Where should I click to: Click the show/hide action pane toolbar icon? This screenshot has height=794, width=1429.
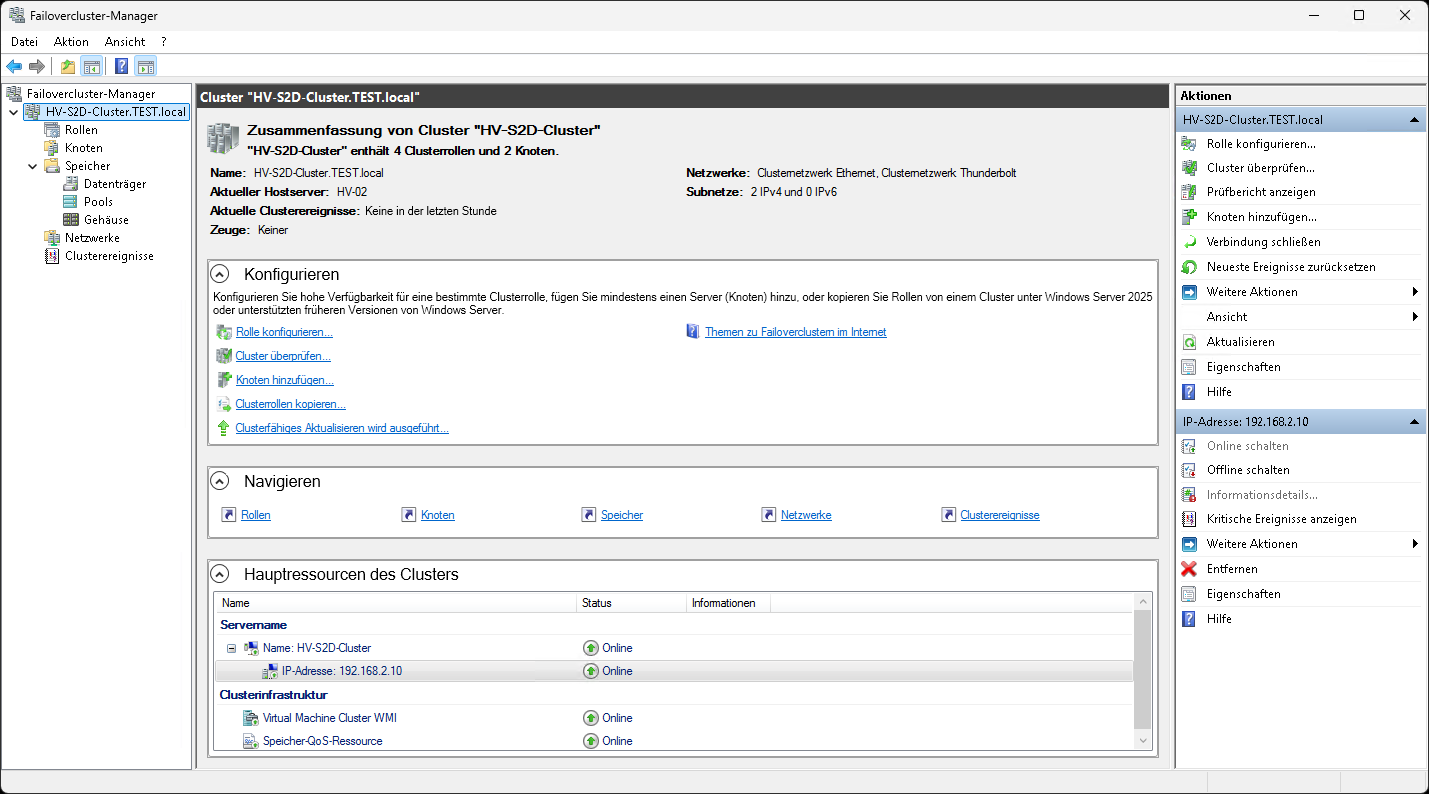146,67
